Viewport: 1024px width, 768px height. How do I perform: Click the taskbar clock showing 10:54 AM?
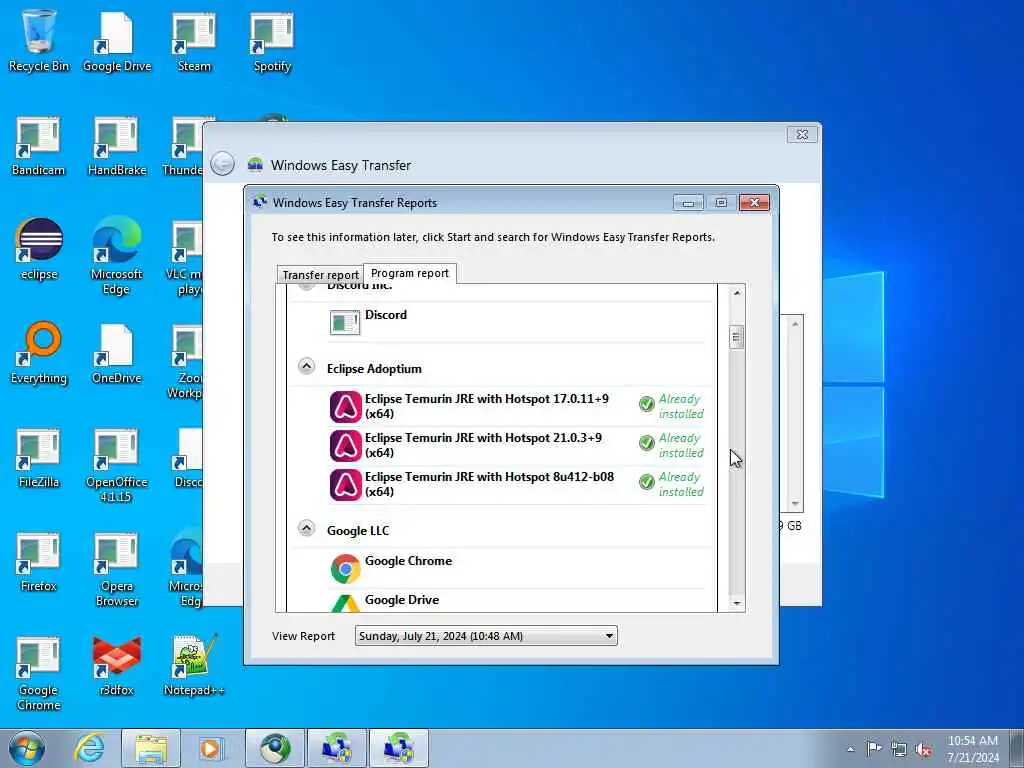pos(972,748)
